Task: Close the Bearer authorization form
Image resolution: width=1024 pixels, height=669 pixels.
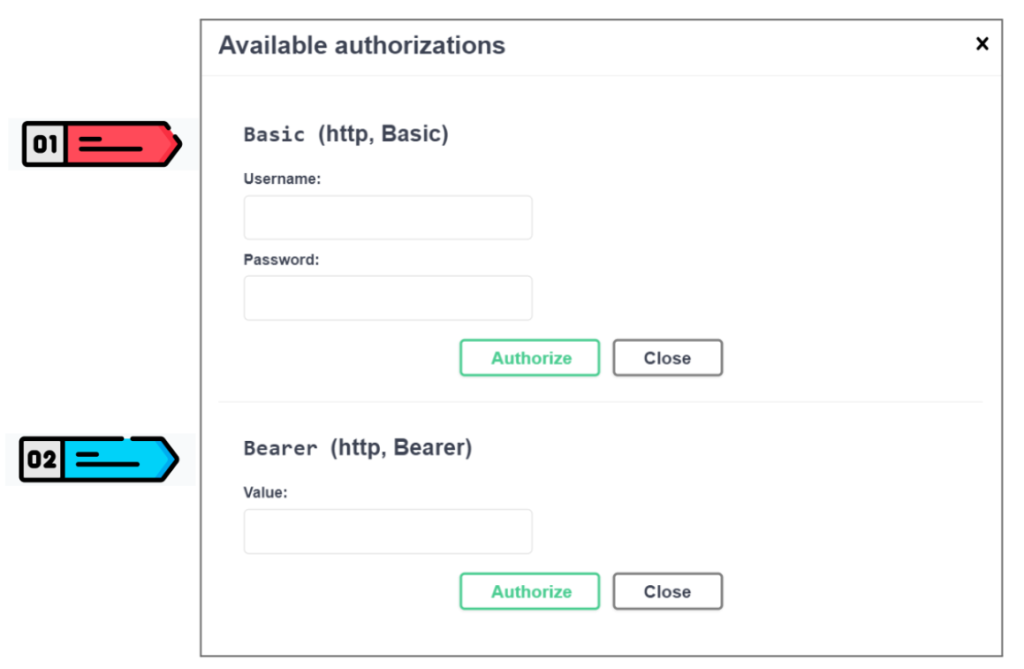Action: [667, 591]
